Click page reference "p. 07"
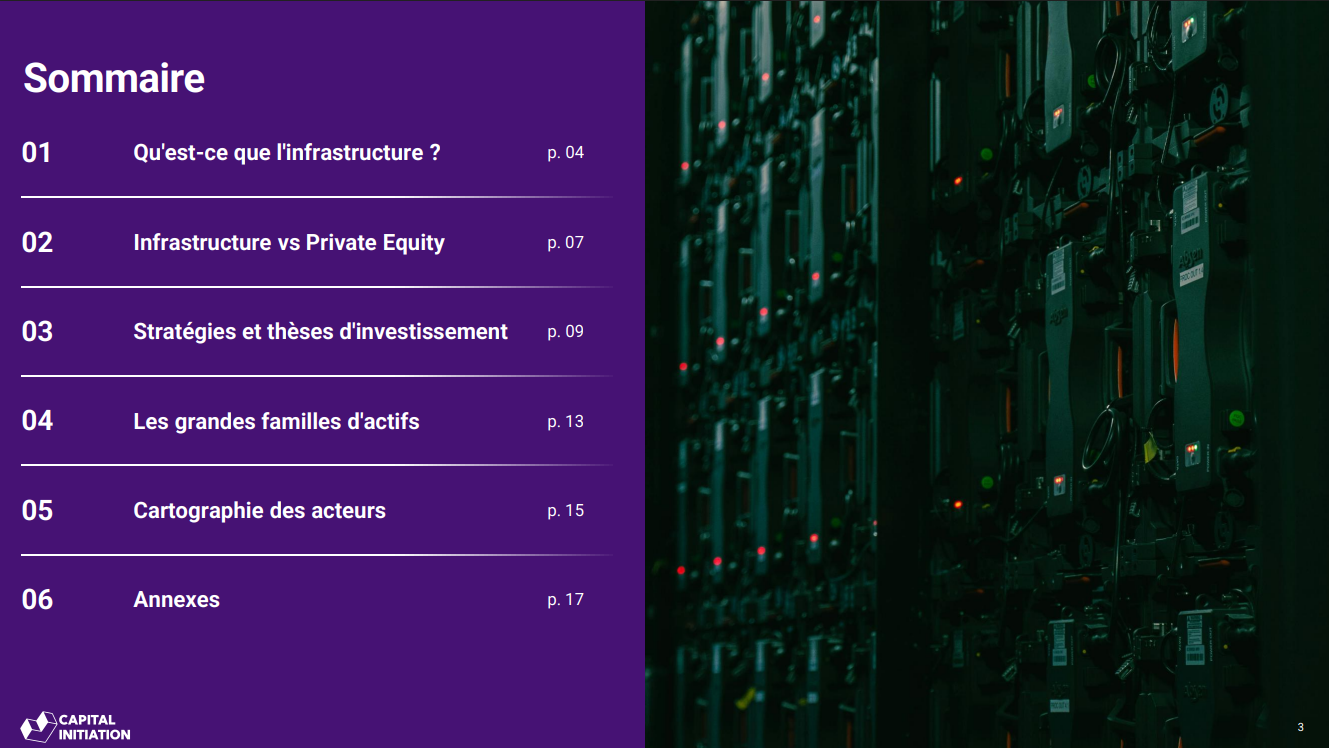1329x748 pixels. click(x=565, y=243)
